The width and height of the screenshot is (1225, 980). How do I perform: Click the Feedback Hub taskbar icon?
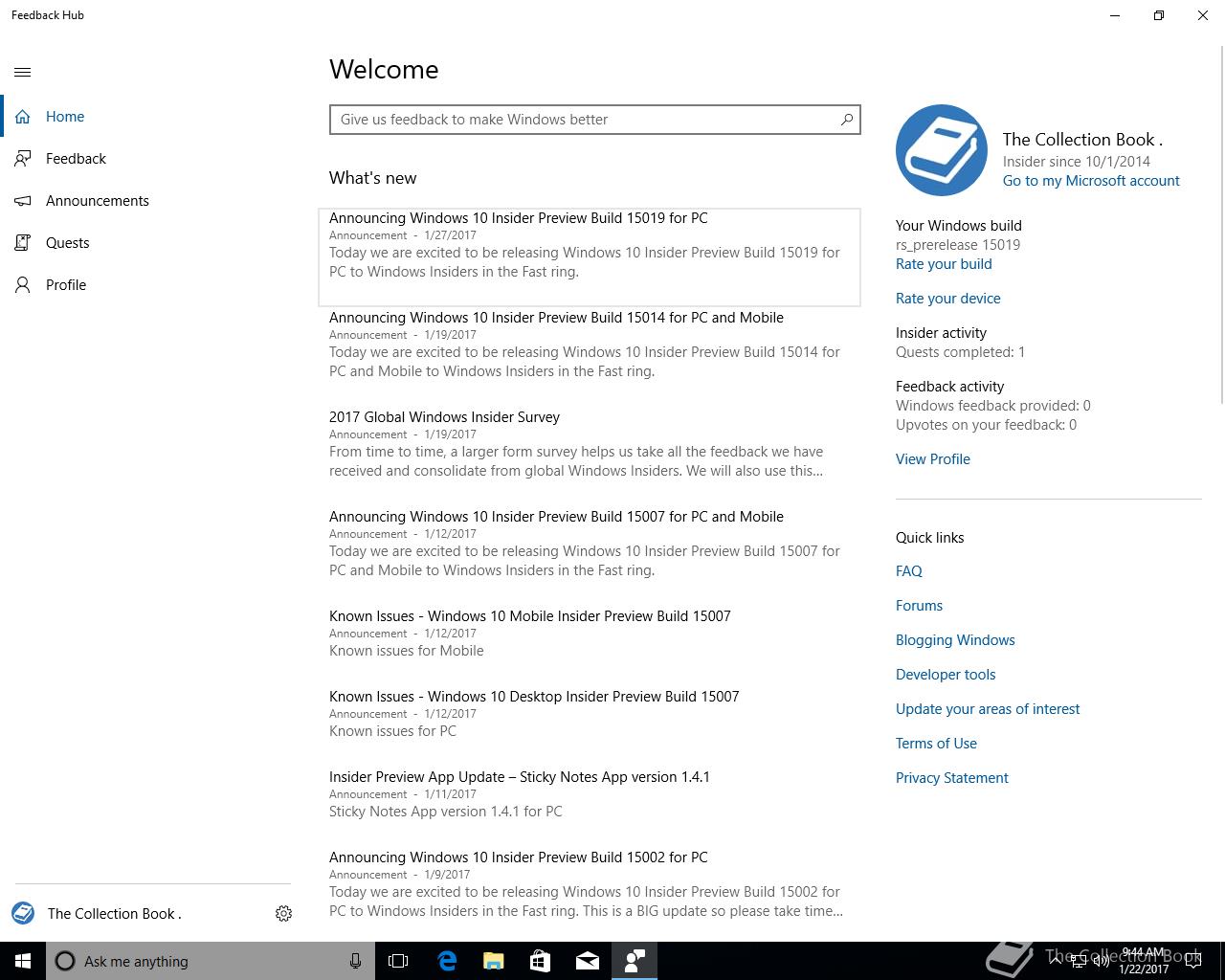[x=635, y=961]
